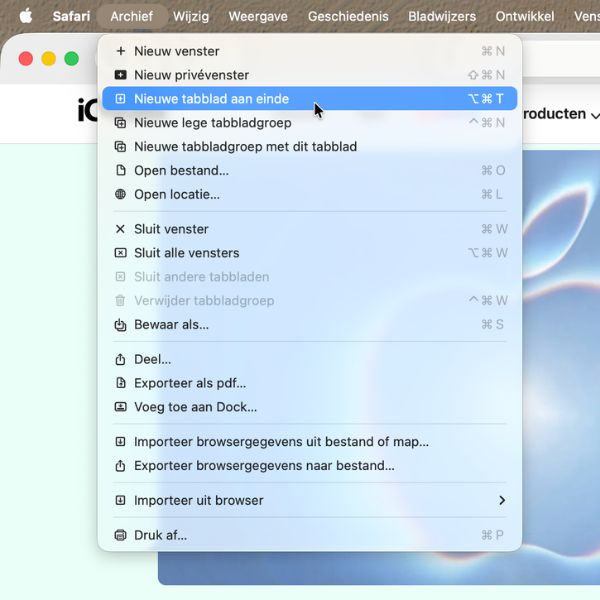This screenshot has height=600, width=600.
Task: Click the yellow minimize window button
Action: click(49, 59)
